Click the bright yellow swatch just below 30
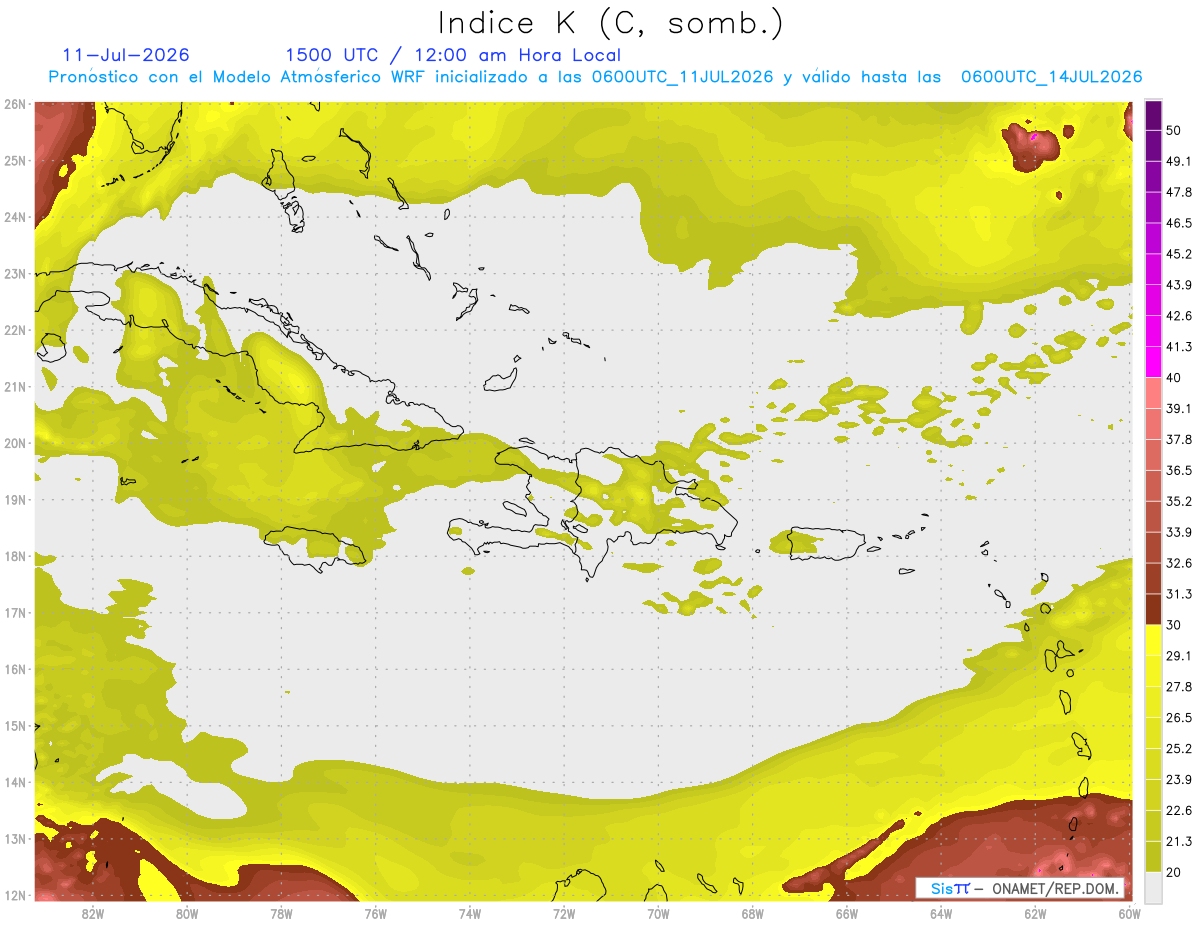This screenshot has width=1200, height=927. 1153,640
